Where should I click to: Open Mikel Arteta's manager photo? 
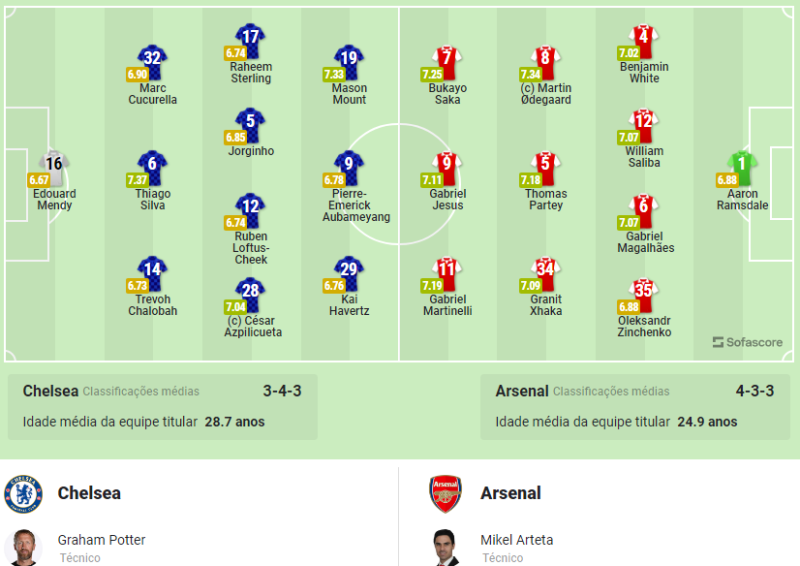click(446, 548)
